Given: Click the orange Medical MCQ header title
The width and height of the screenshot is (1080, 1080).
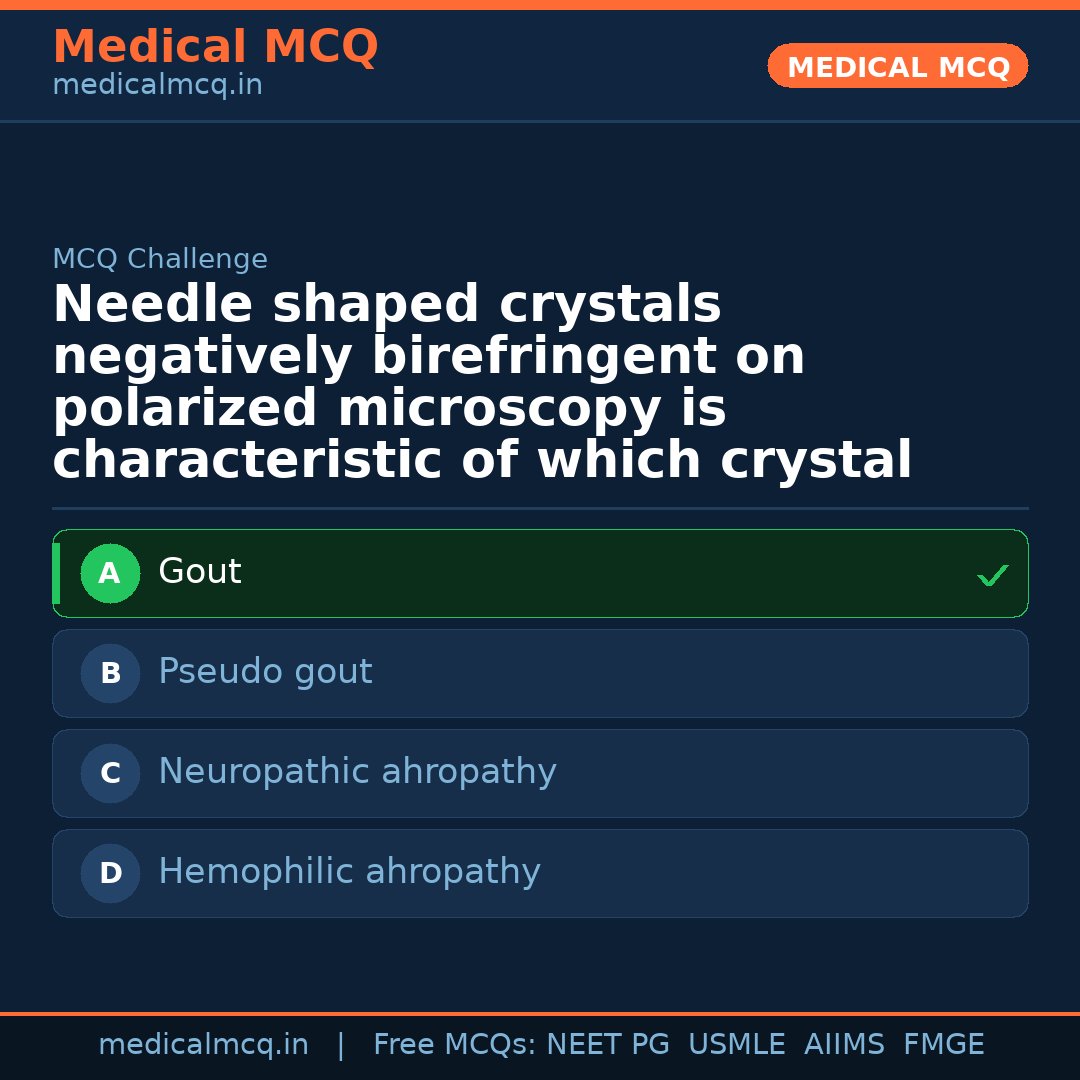Looking at the screenshot, I should tap(215, 47).
